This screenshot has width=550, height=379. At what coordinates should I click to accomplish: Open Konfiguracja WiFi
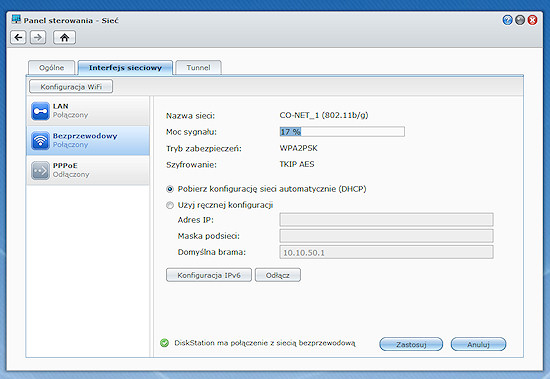(71, 87)
